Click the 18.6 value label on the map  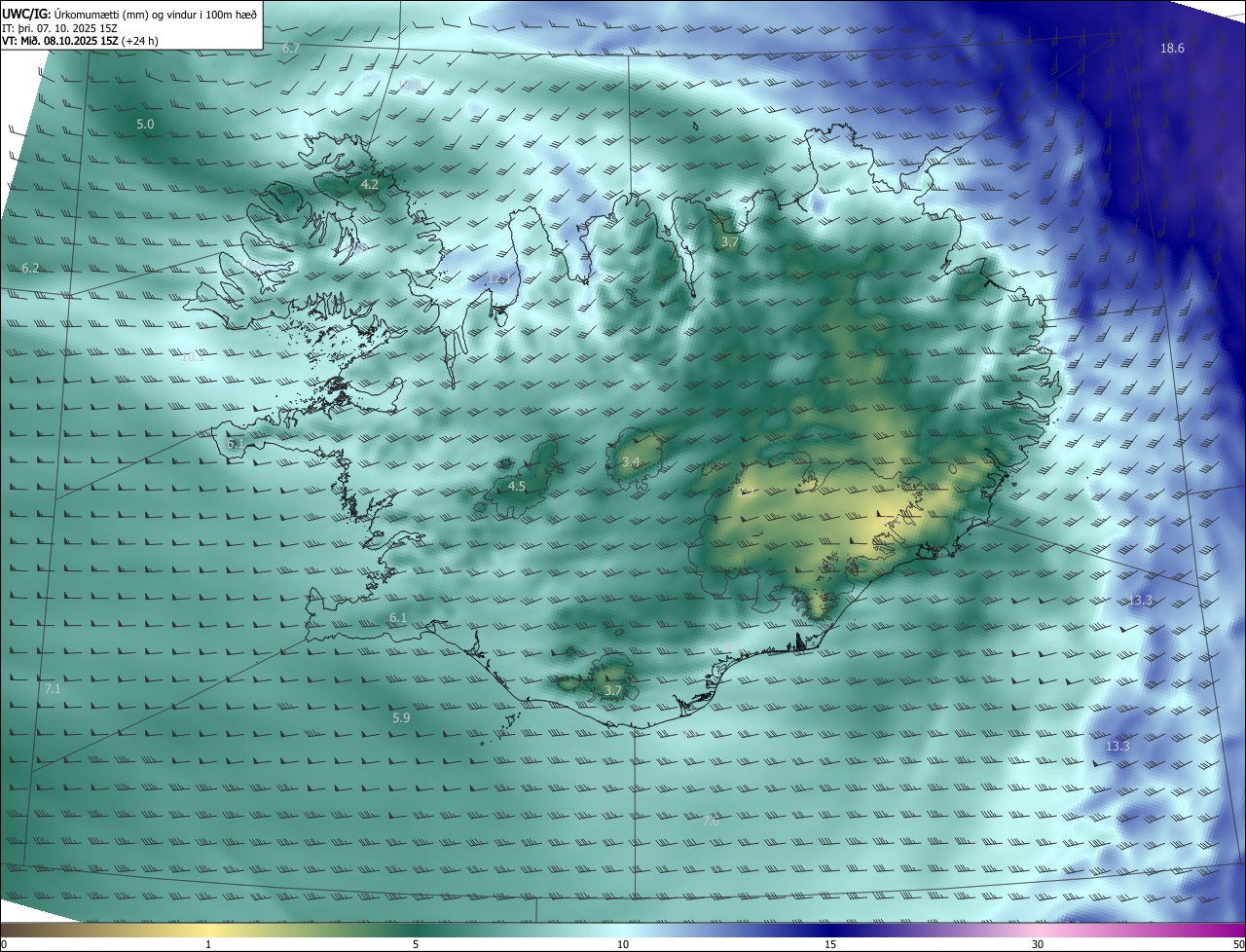point(1172,49)
